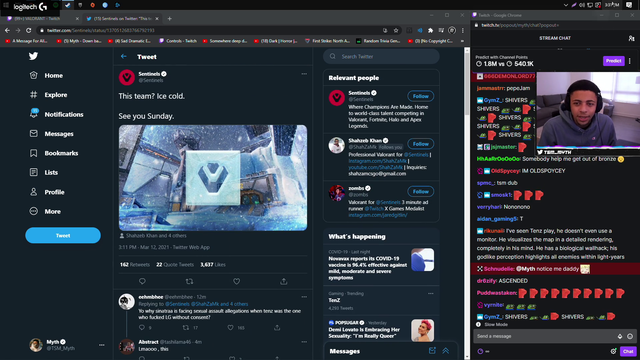
Task: Go back with the Tweet header arrow
Action: pyautogui.click(x=124, y=56)
